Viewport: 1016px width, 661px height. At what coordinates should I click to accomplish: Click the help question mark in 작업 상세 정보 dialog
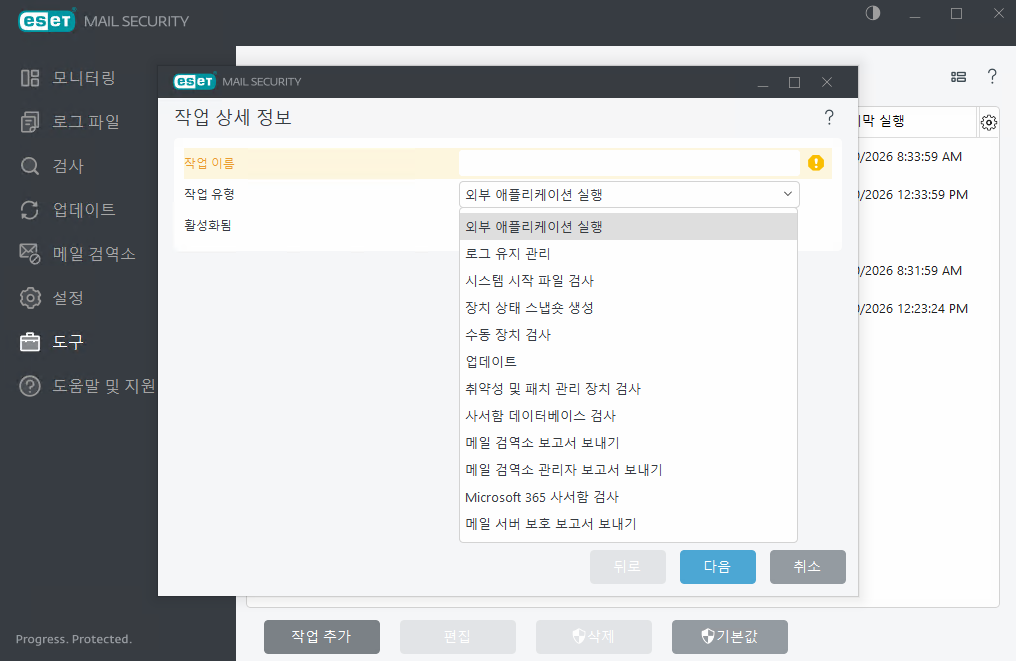(x=829, y=117)
